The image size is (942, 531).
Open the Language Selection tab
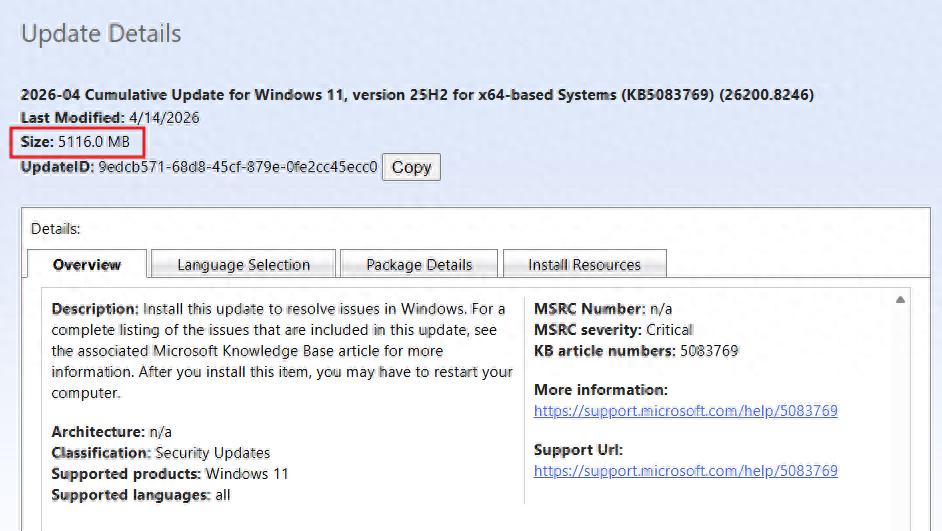(x=243, y=264)
